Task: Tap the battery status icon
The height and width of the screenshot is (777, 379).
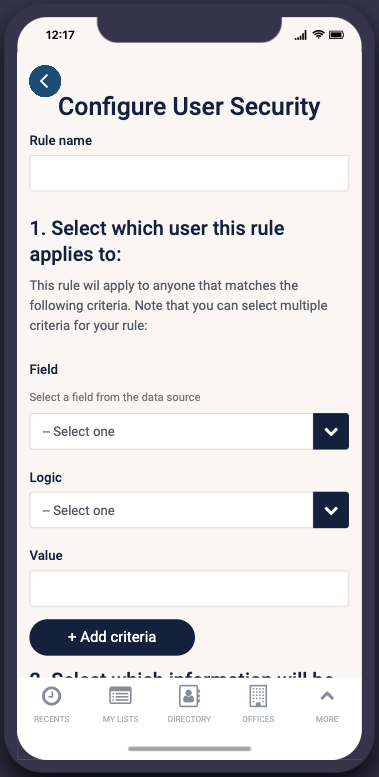Action: point(336,35)
